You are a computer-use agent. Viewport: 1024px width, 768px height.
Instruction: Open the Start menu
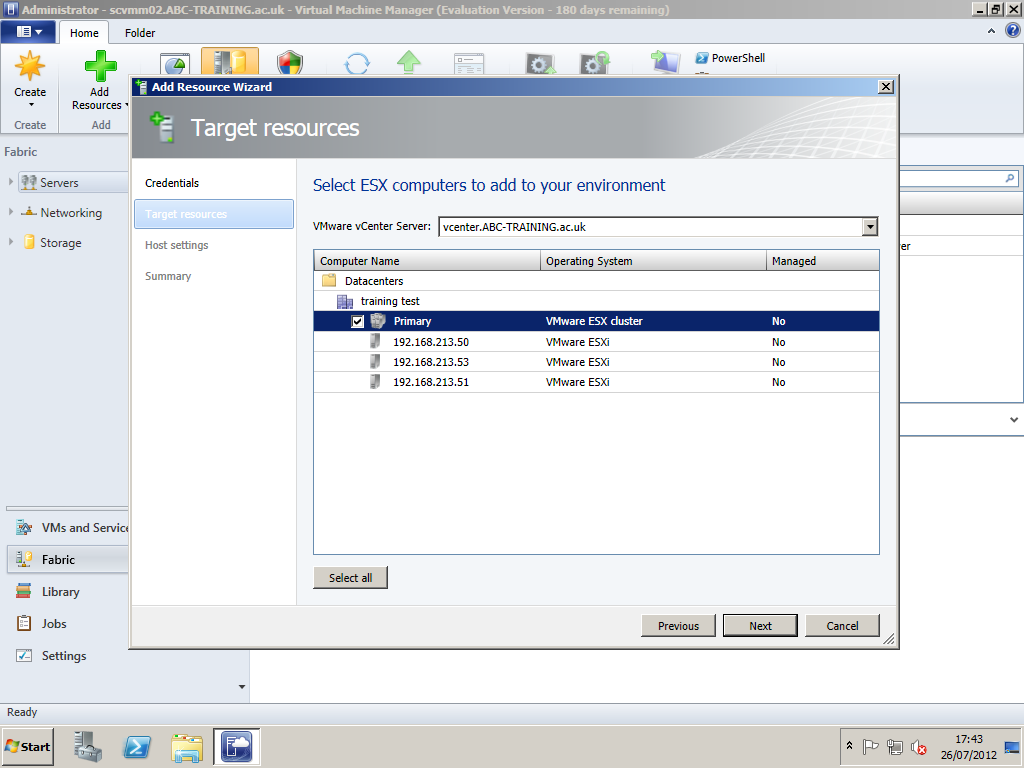click(x=27, y=746)
